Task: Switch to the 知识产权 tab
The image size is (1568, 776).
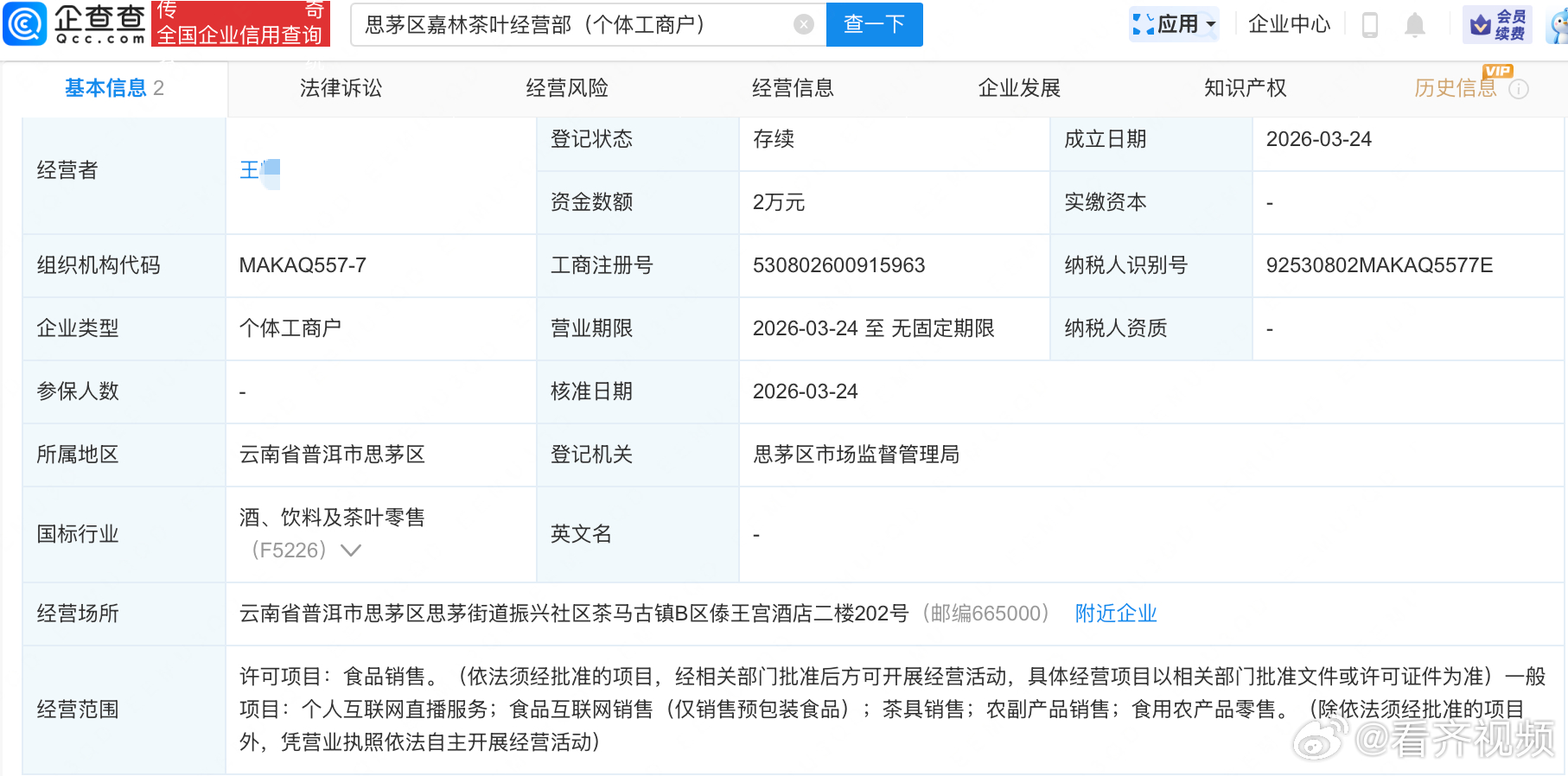Action: (1245, 88)
